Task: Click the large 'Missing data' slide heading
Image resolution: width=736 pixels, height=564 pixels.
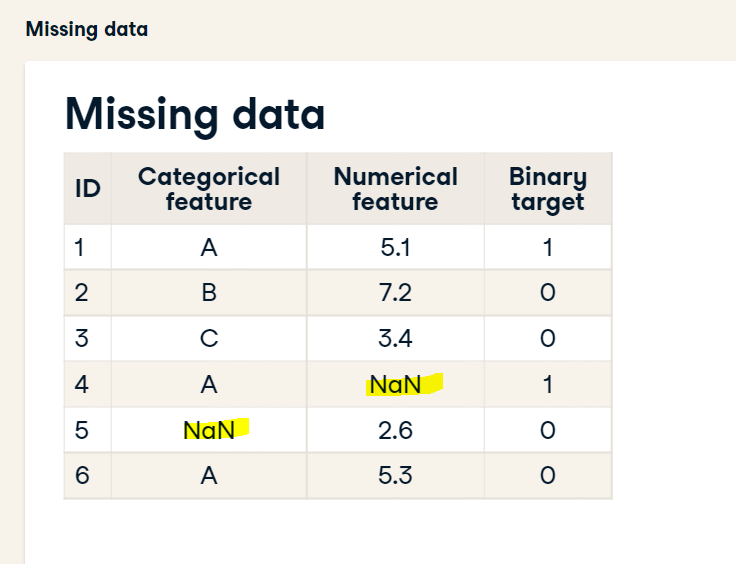Action: [195, 115]
